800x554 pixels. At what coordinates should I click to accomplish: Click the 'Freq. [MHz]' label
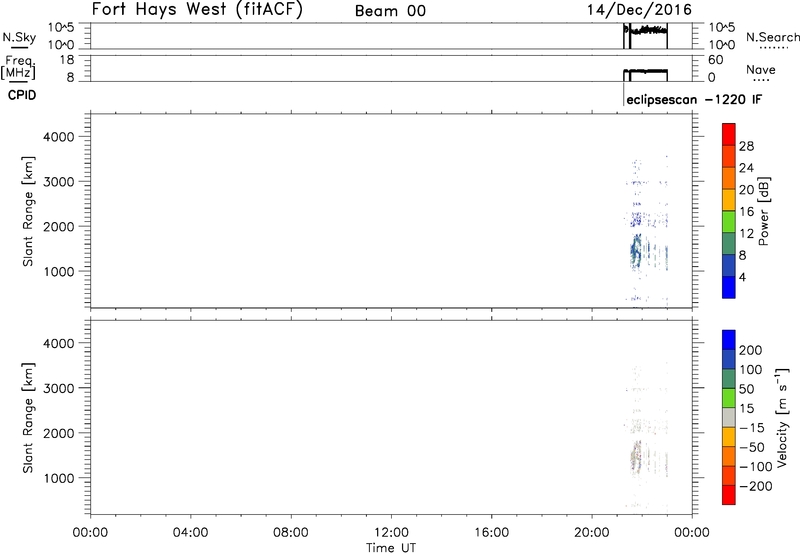(x=19, y=67)
